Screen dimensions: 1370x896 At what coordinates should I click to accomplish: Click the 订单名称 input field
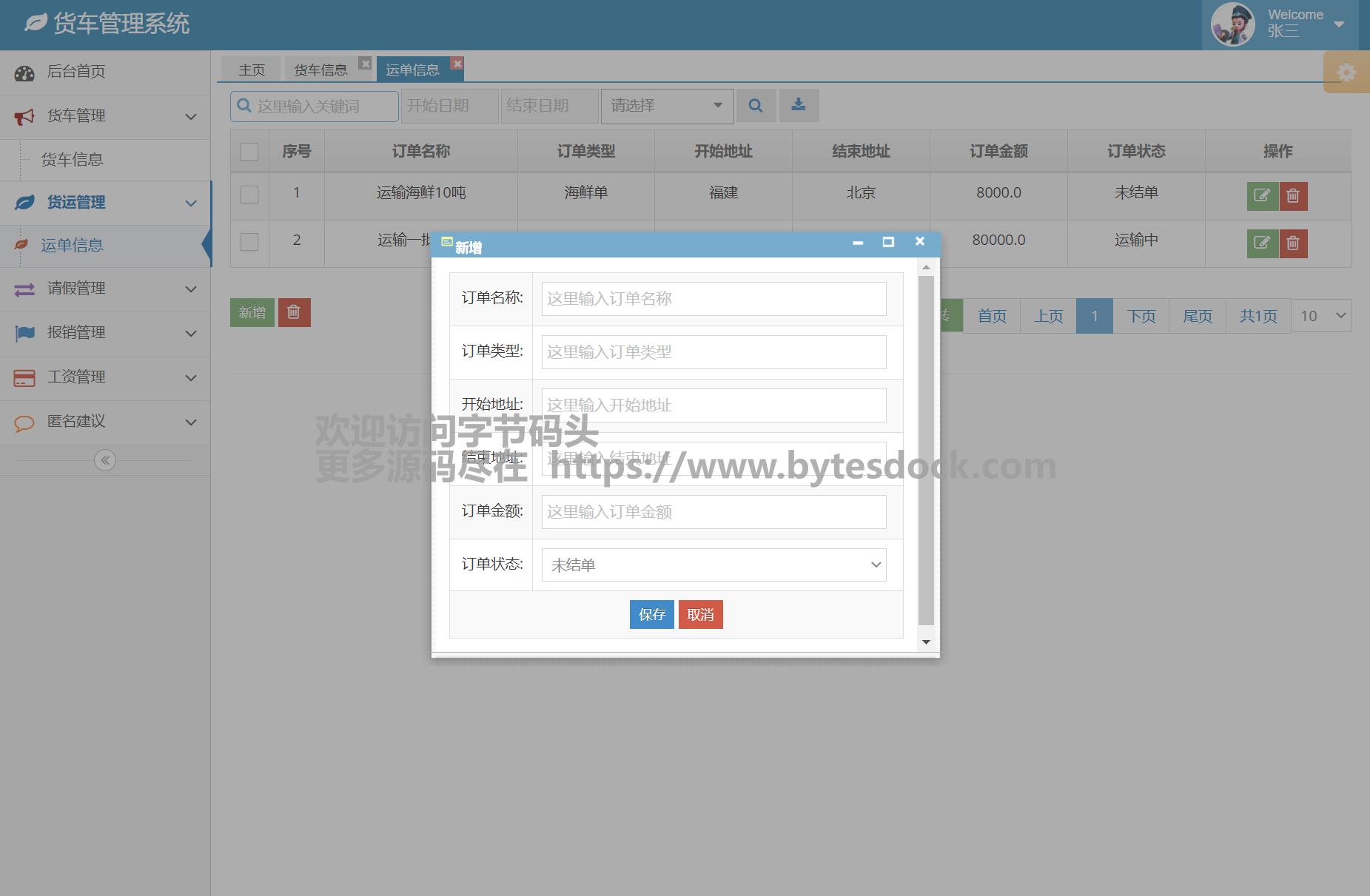(713, 299)
